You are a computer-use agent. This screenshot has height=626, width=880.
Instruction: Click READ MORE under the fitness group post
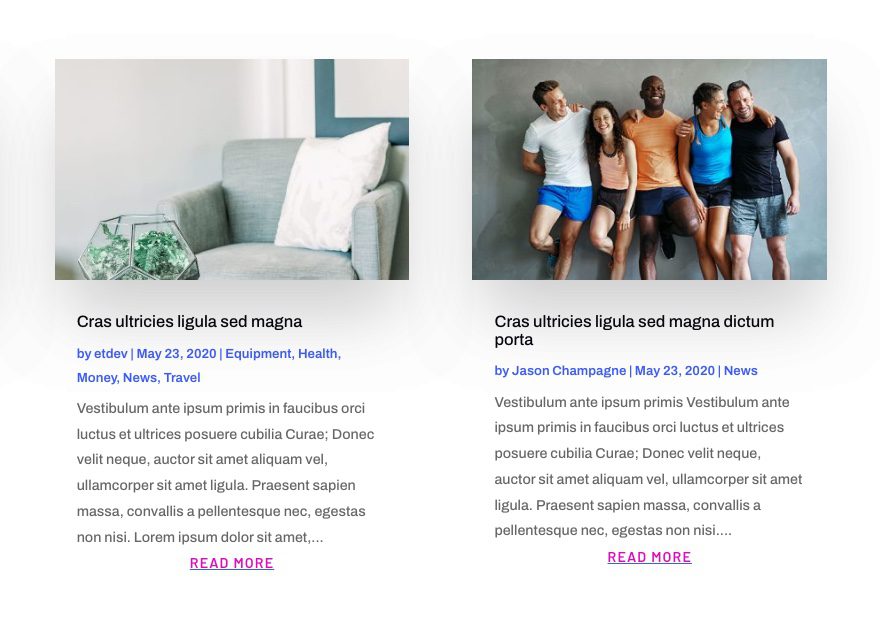point(649,557)
